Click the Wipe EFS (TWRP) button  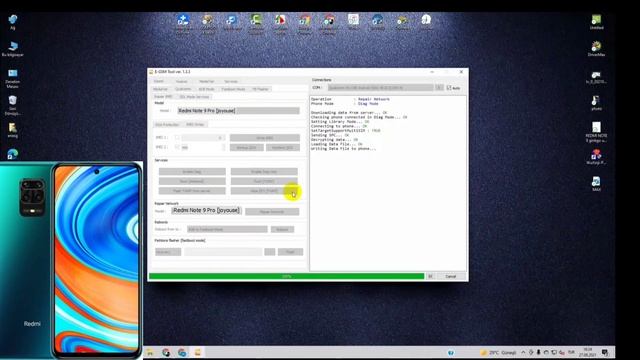pos(264,191)
